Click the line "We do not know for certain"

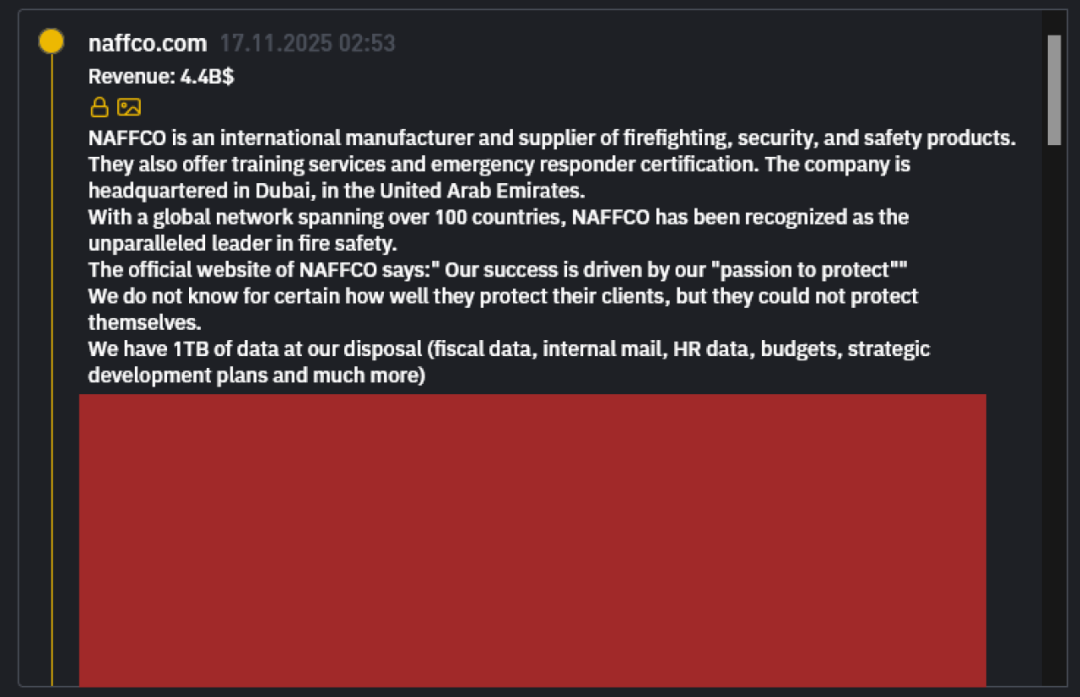pyautogui.click(x=503, y=296)
